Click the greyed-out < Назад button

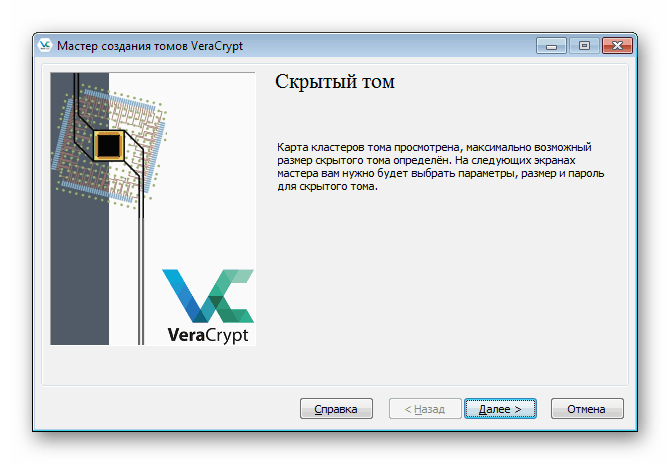pyautogui.click(x=425, y=408)
